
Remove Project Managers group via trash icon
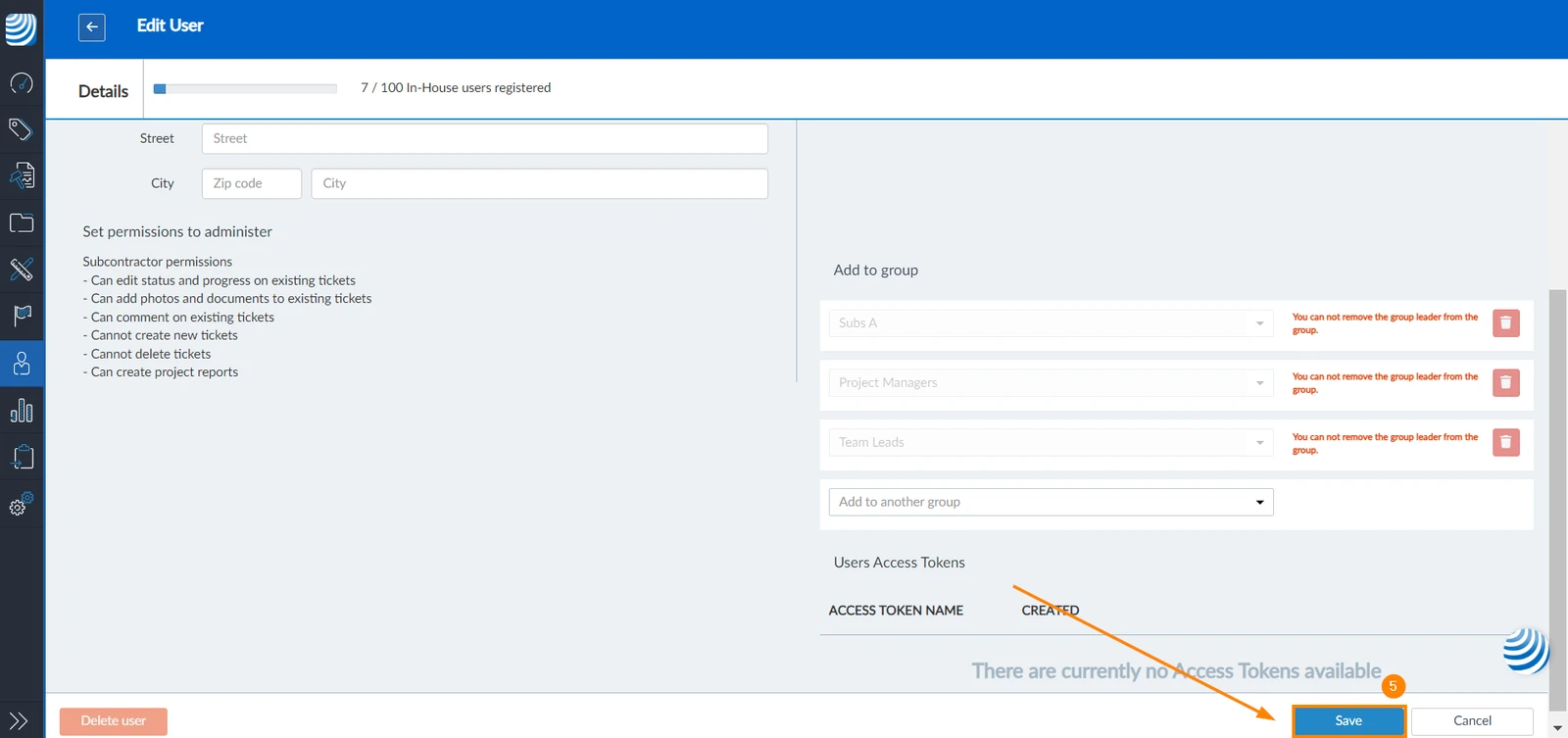(1506, 382)
